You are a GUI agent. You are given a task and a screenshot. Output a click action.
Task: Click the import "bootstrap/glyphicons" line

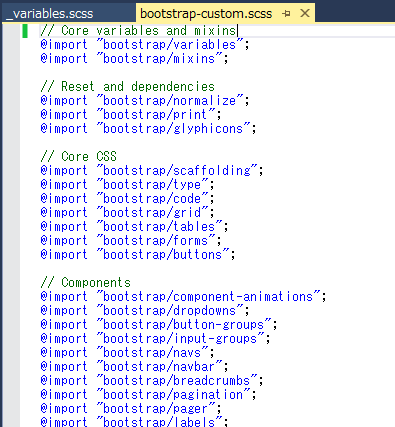(148, 129)
